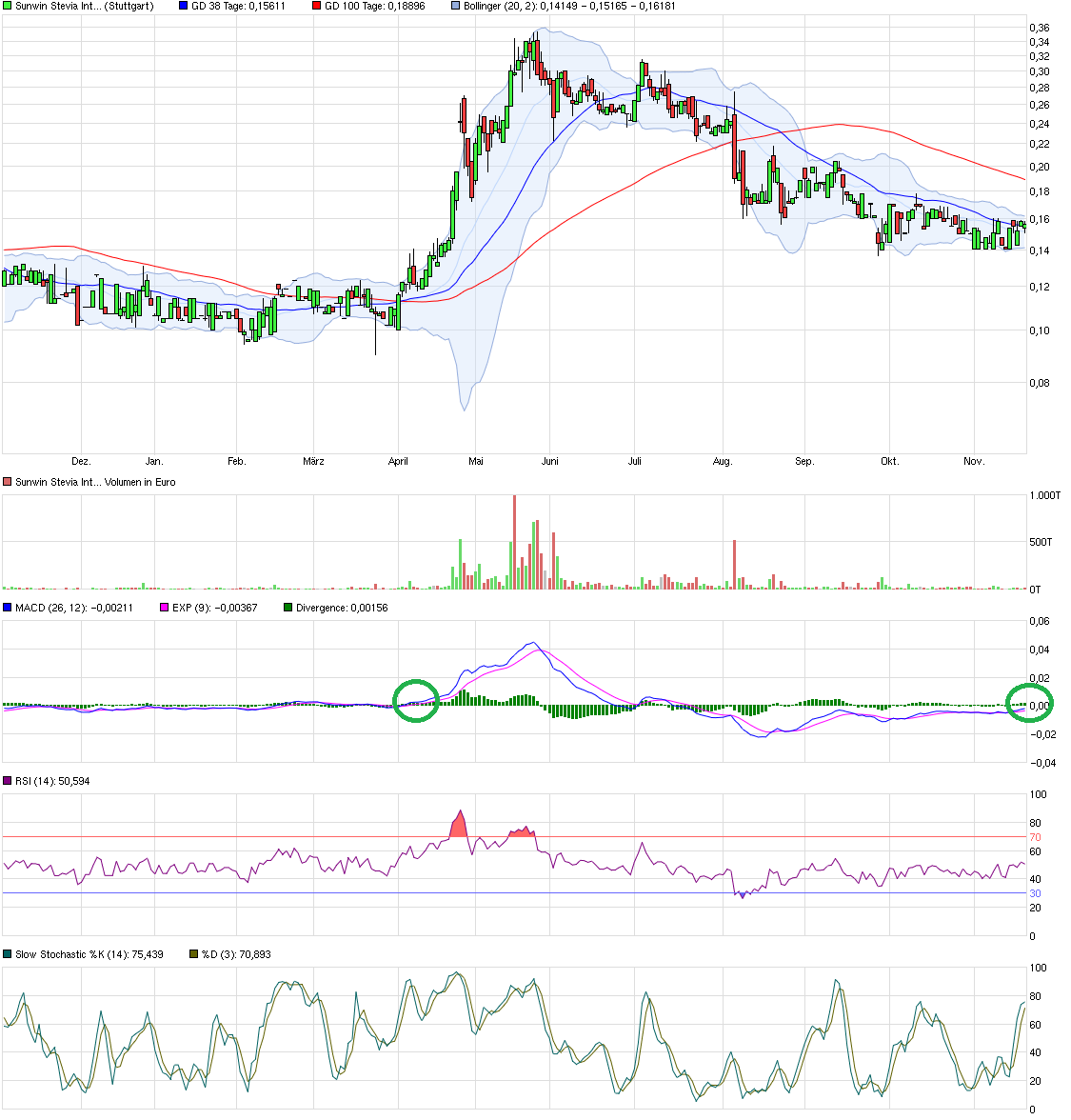Viewport: 1071px width, 1120px height.
Task: Click the 'März' month label on the time axis
Action: [313, 461]
